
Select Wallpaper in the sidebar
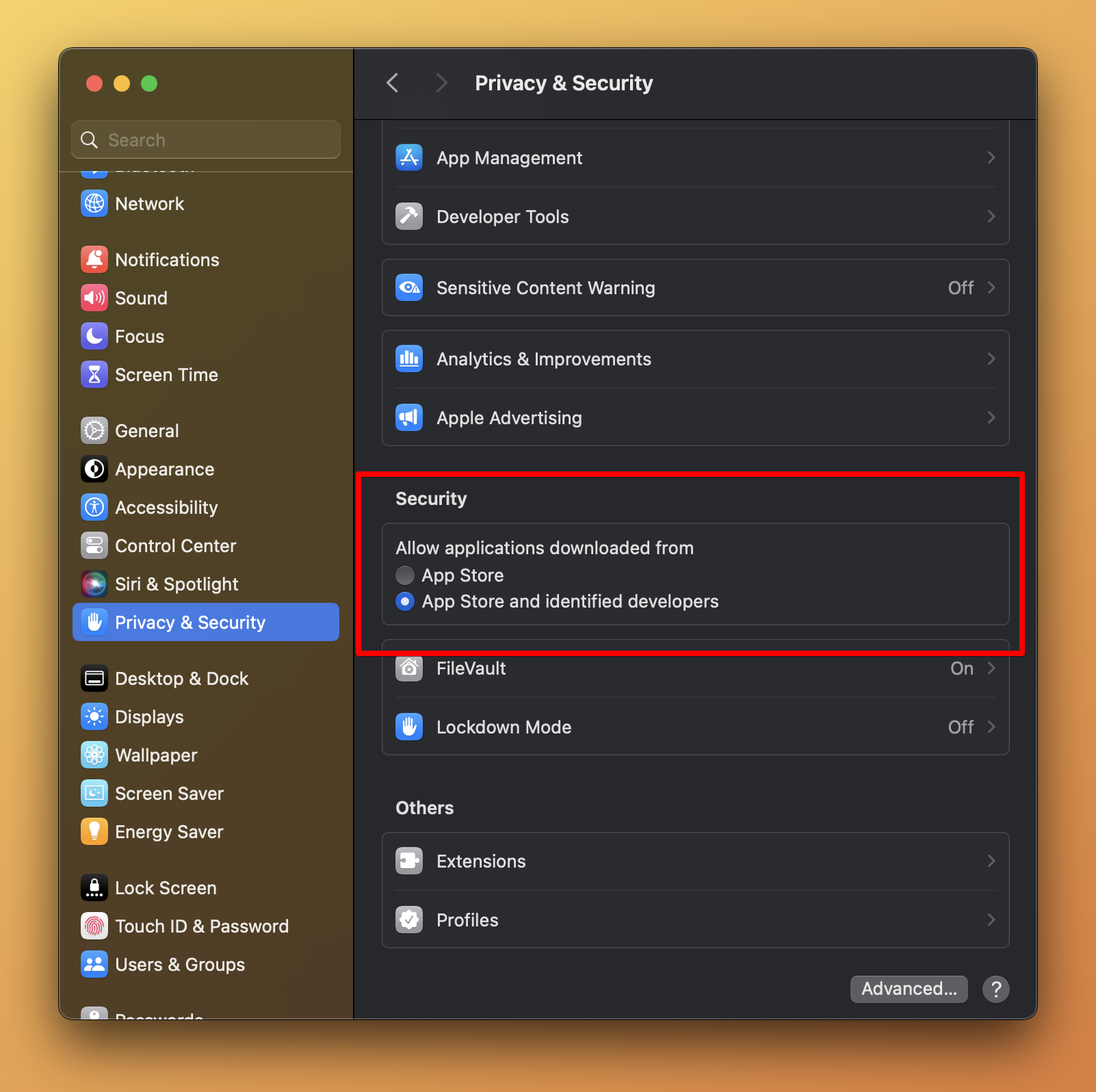tap(156, 755)
